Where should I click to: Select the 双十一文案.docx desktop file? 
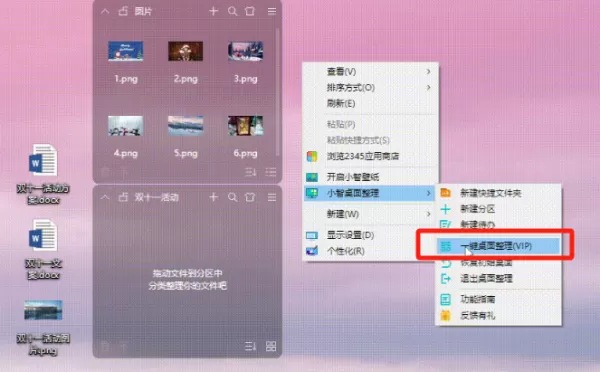point(43,249)
